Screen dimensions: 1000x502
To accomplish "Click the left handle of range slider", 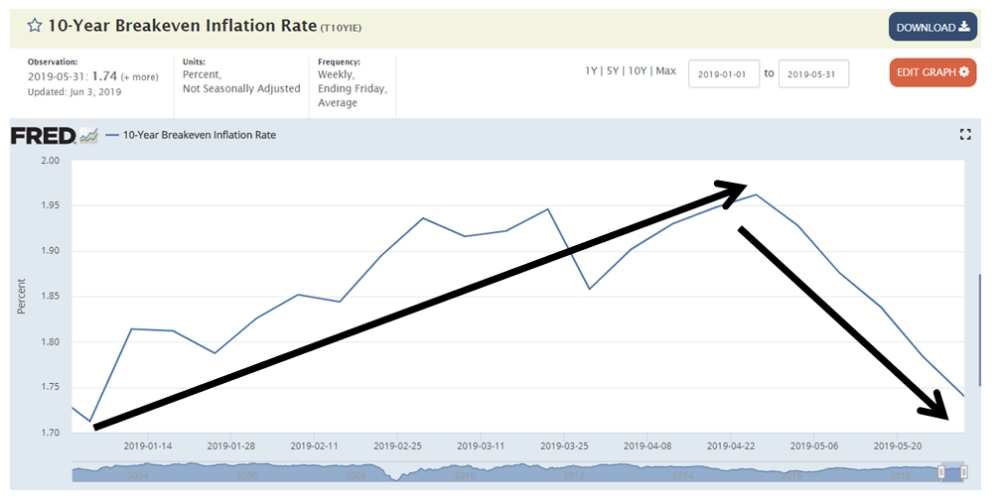I will [x=941, y=471].
